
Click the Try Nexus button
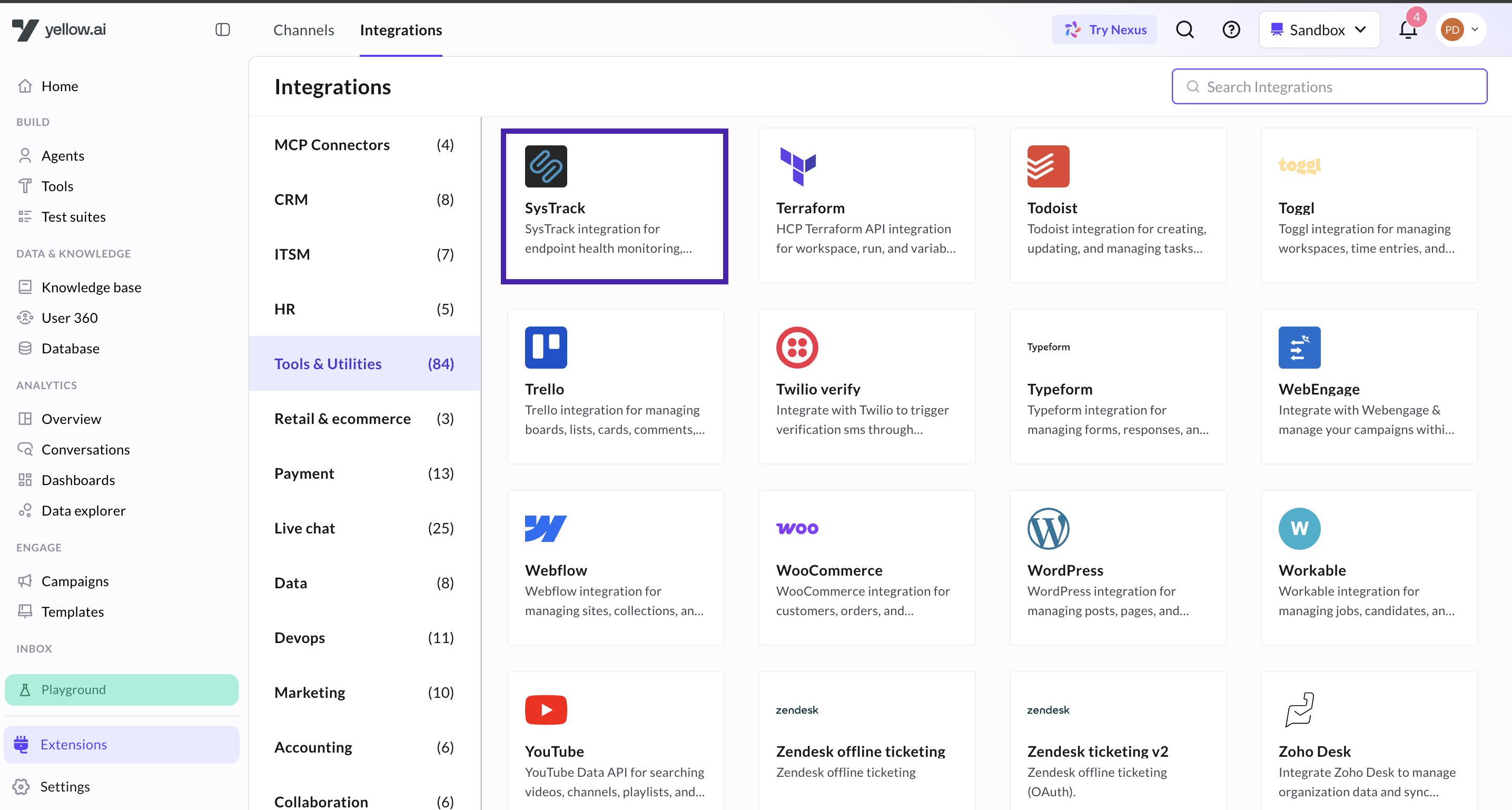click(x=1104, y=29)
